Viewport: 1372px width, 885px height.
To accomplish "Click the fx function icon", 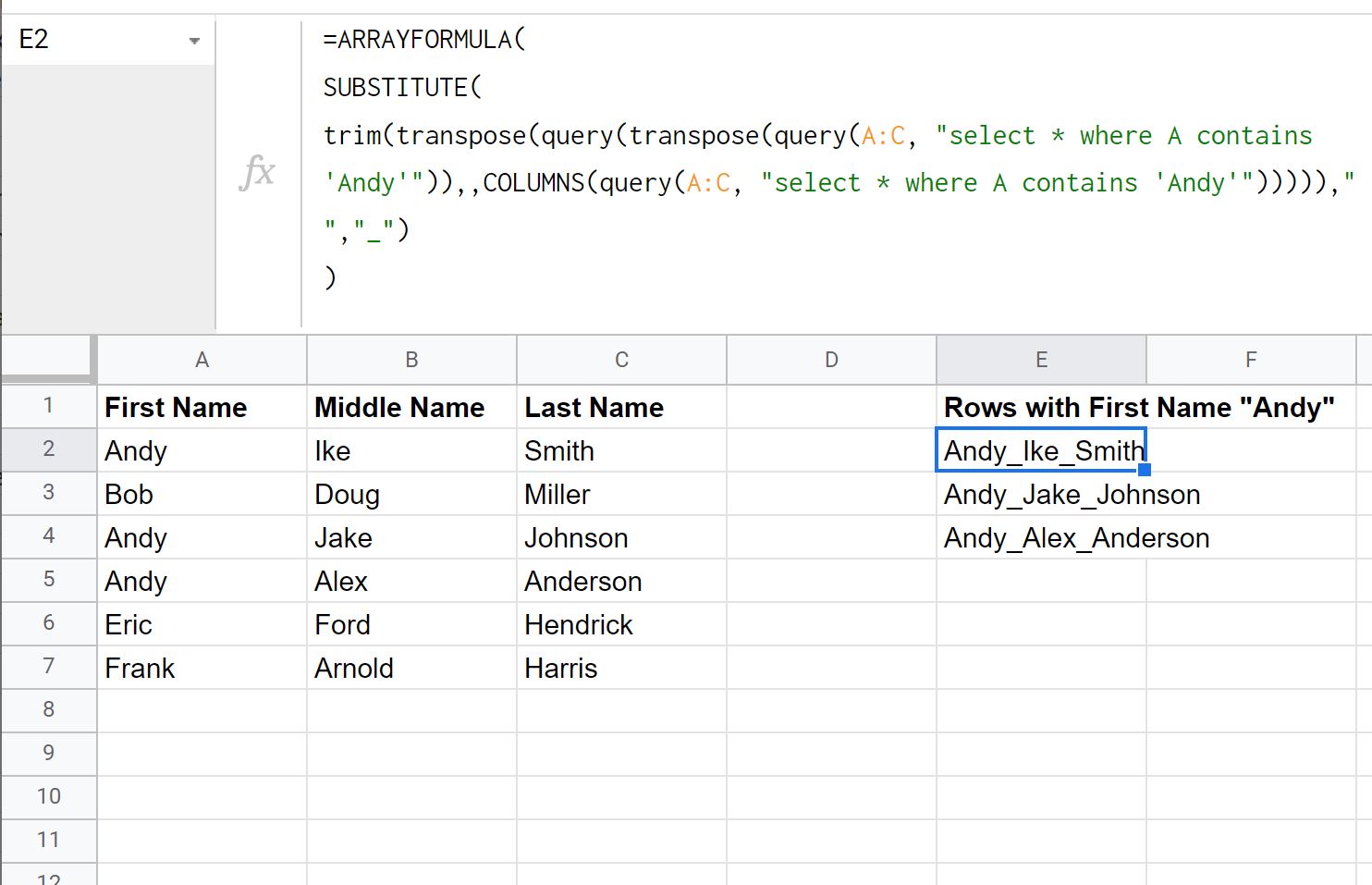I will pos(258,173).
